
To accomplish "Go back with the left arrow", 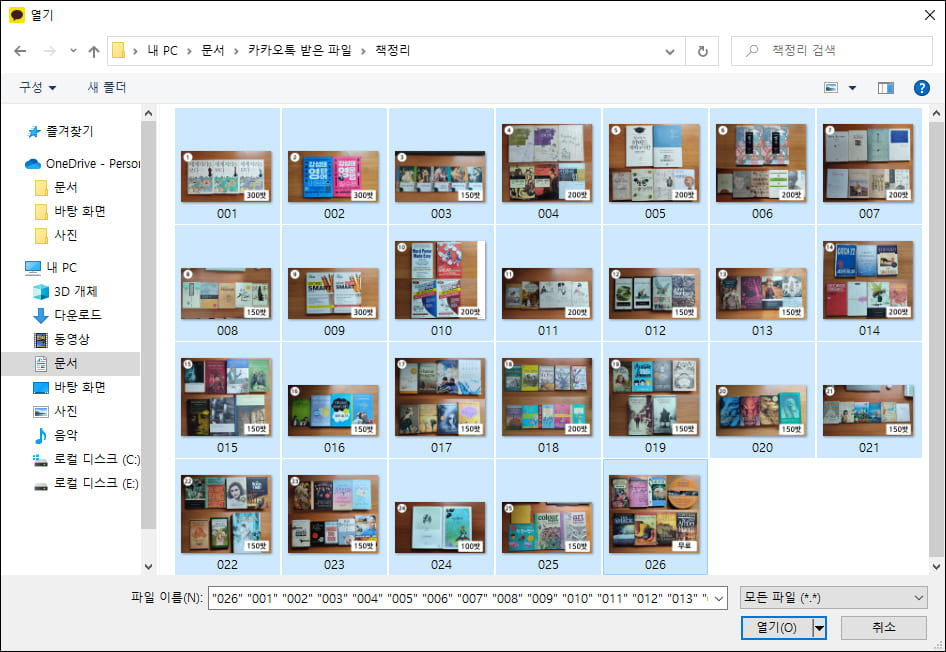I will click(21, 51).
